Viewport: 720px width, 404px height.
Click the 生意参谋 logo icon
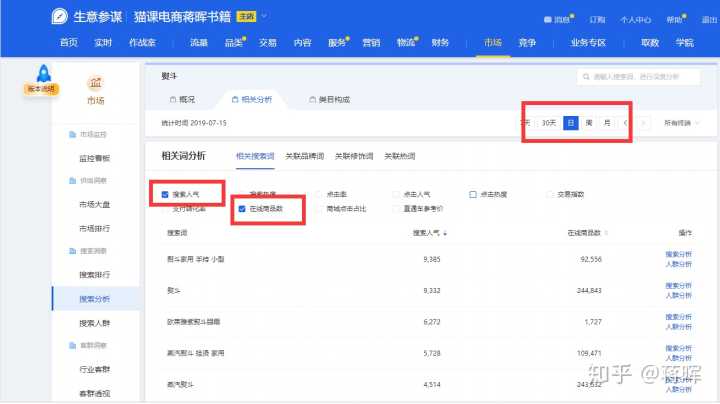pyautogui.click(x=62, y=17)
